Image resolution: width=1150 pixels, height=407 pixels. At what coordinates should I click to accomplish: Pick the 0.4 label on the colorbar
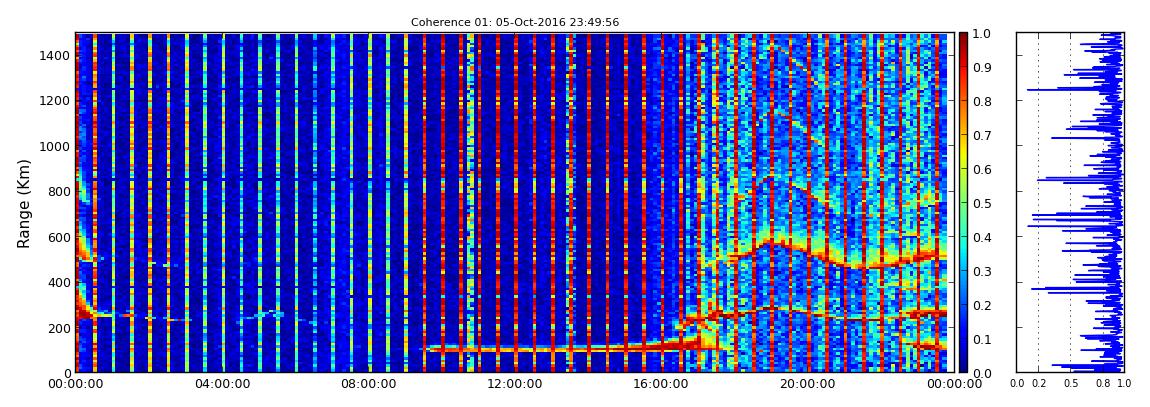(x=982, y=237)
